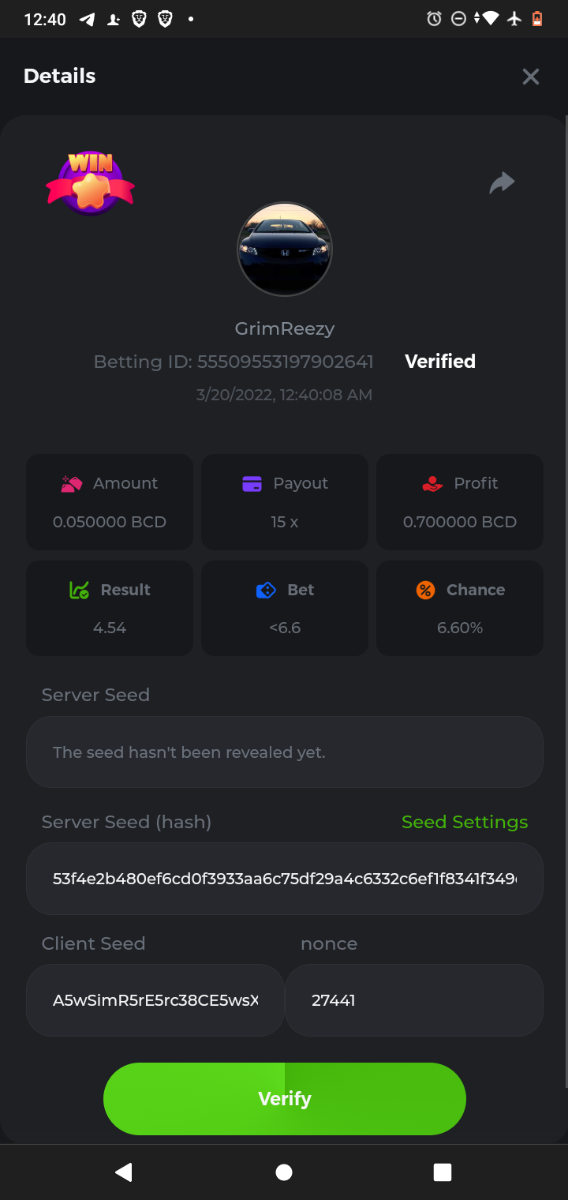Tap the WIN badge icon
Viewport: 568px width, 1200px height.
point(90,182)
